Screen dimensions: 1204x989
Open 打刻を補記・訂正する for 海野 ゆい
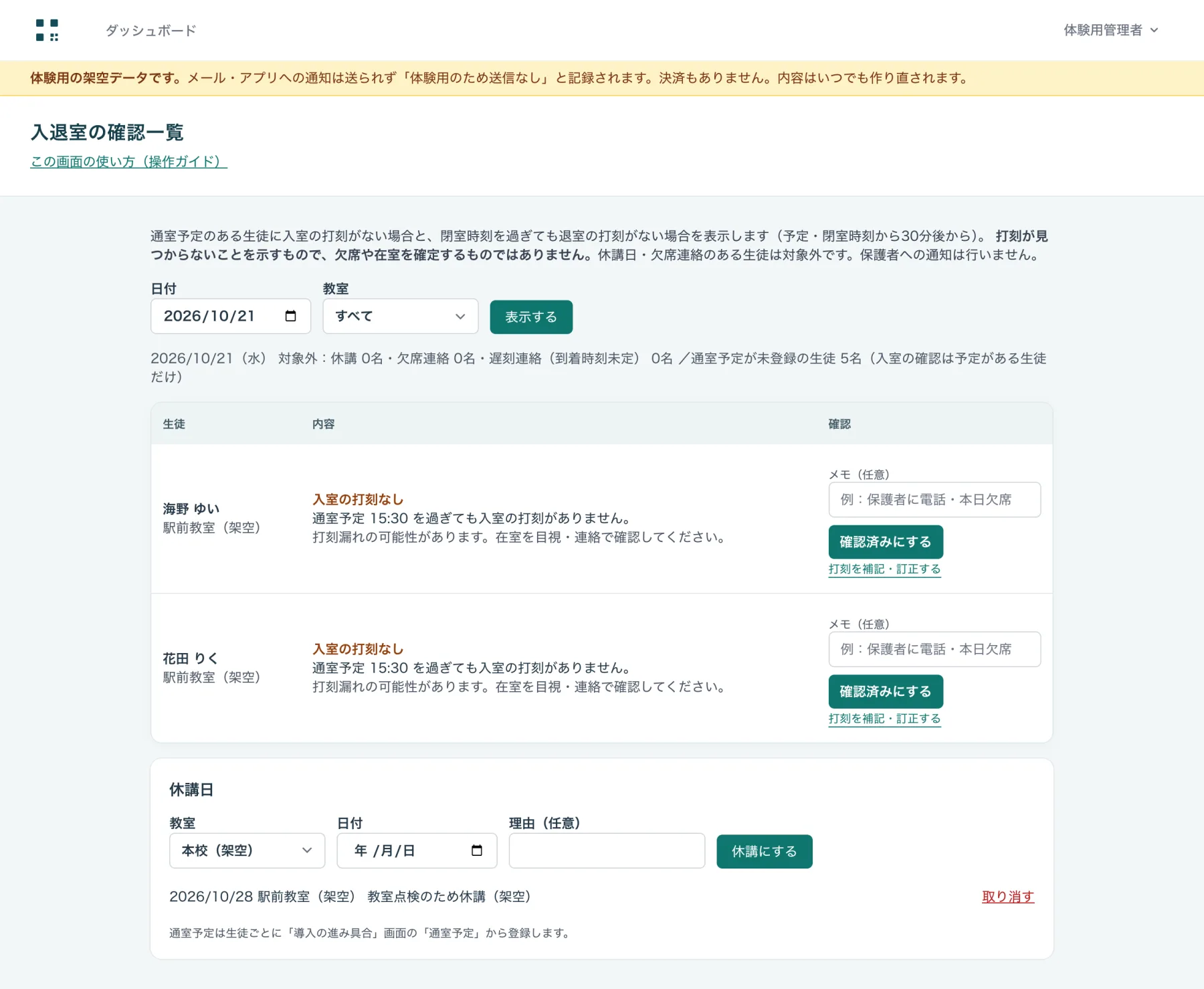click(x=884, y=569)
